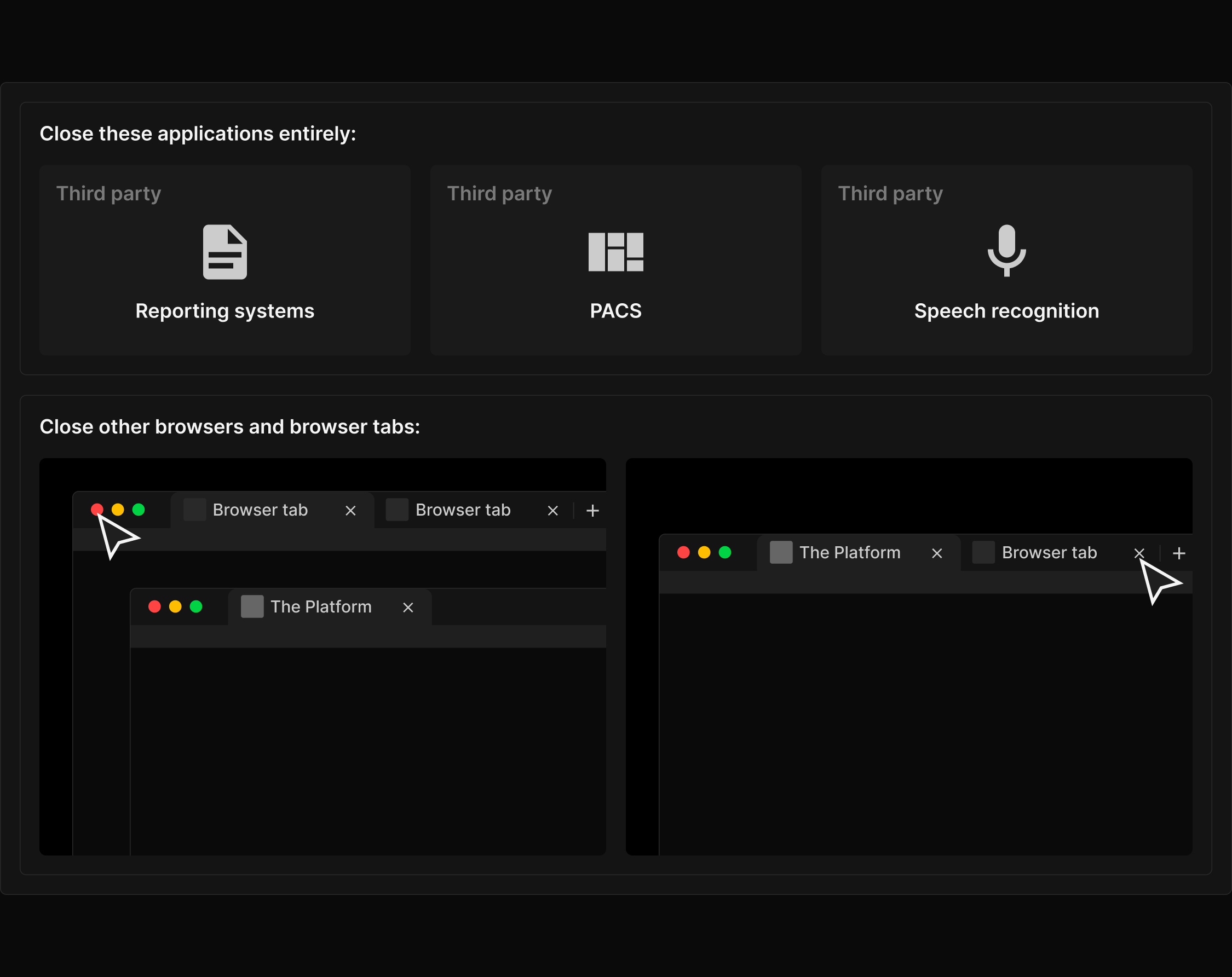Click the green maximize dot of the front-left Platform window
The image size is (1232, 977).
click(x=196, y=607)
